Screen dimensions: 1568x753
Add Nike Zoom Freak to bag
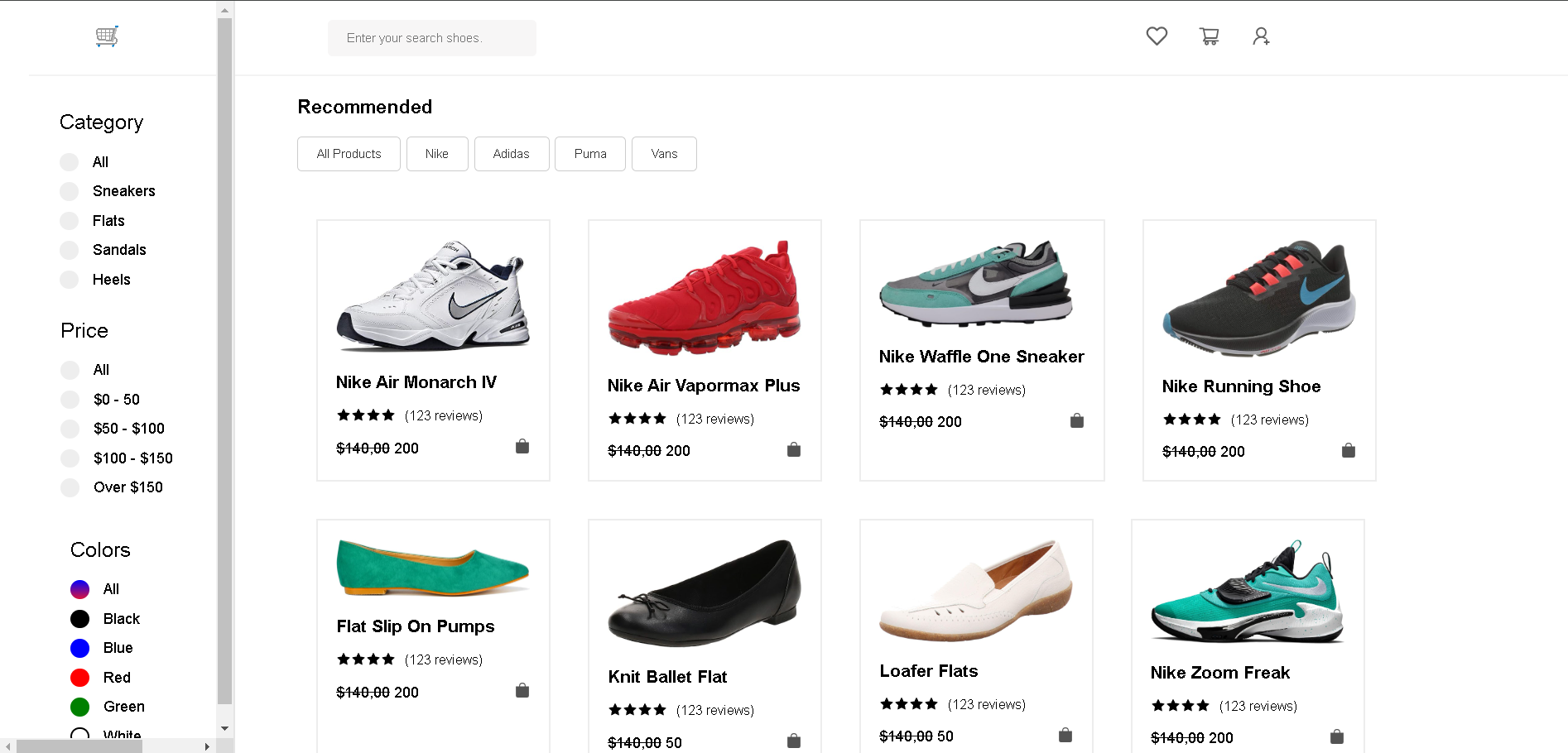(1337, 736)
